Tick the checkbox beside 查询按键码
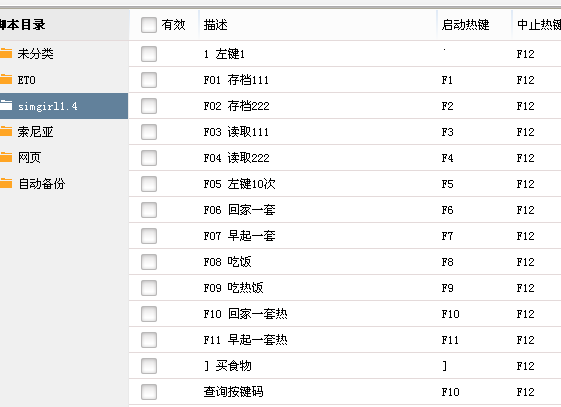 click(x=149, y=392)
